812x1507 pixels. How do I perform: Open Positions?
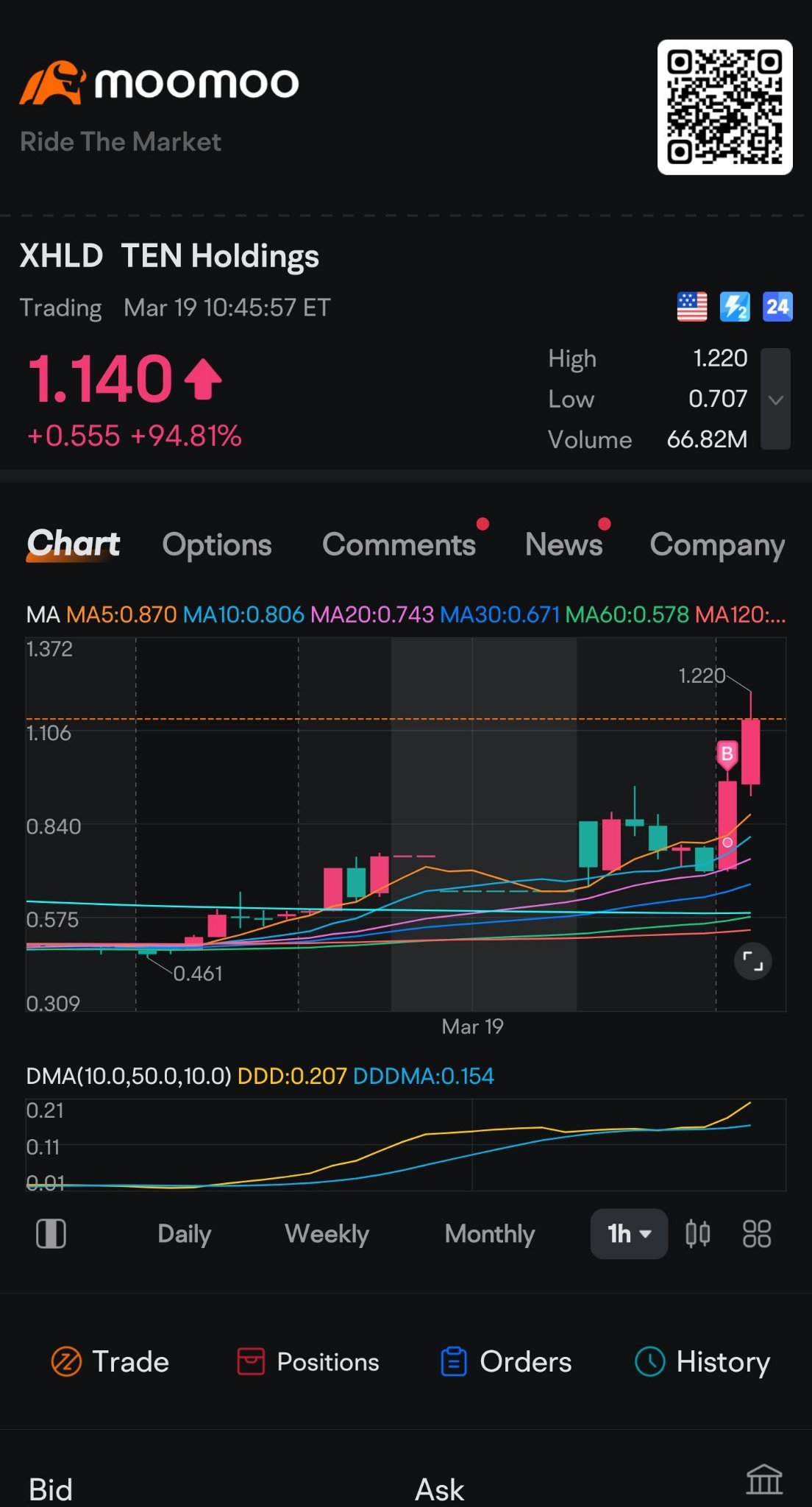pos(308,1362)
